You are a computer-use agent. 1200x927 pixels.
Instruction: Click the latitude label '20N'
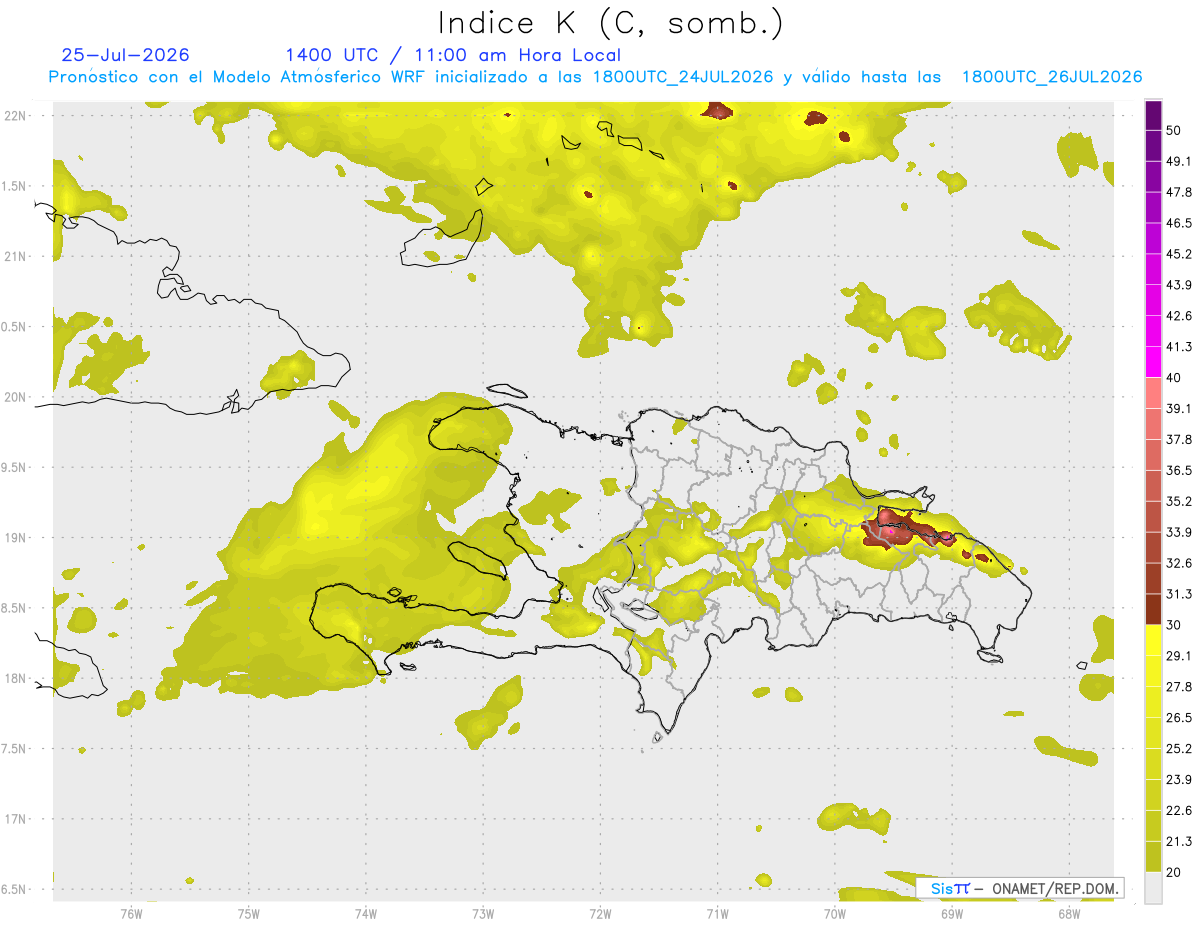point(17,397)
